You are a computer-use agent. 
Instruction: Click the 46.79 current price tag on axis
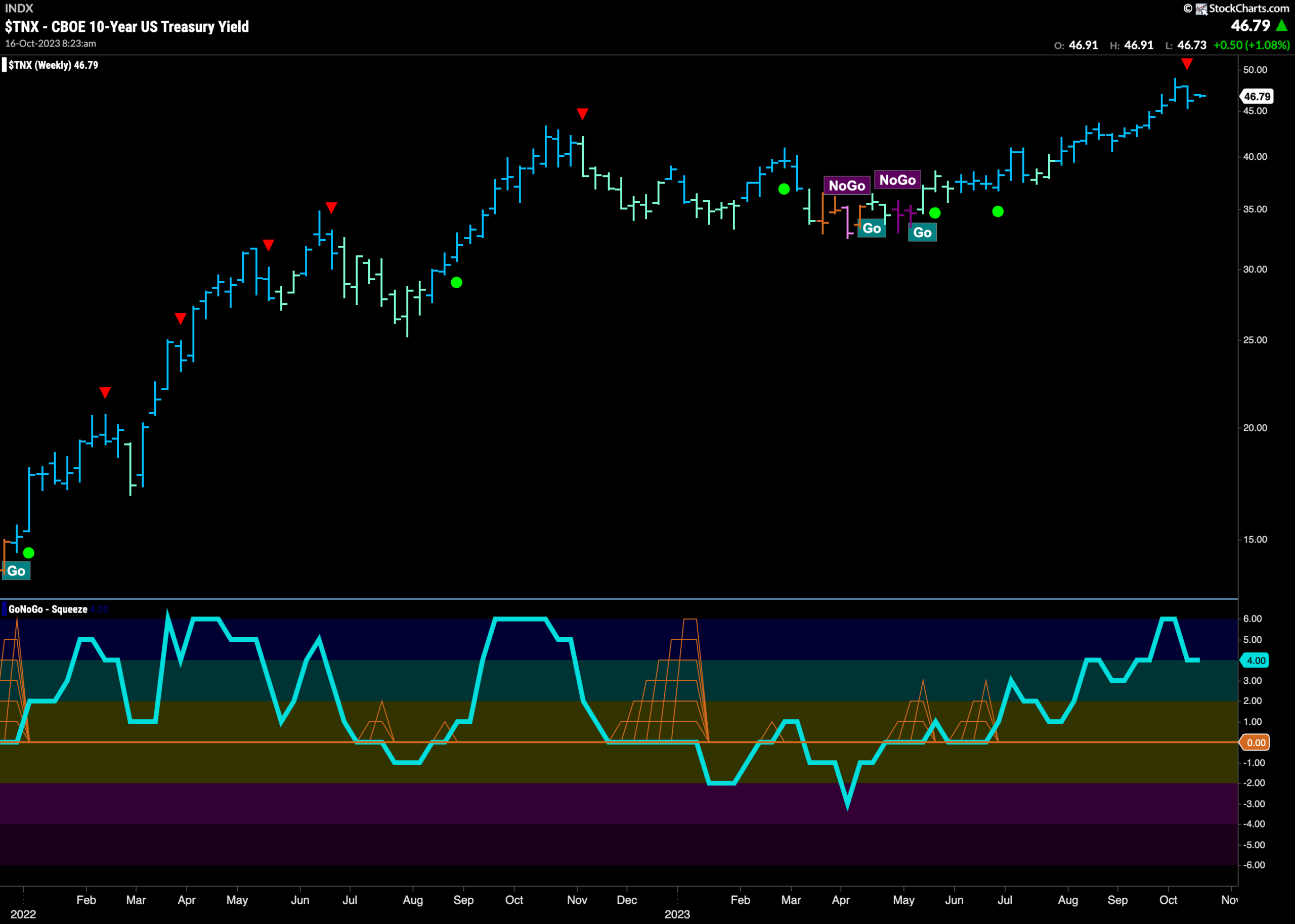point(1257,97)
